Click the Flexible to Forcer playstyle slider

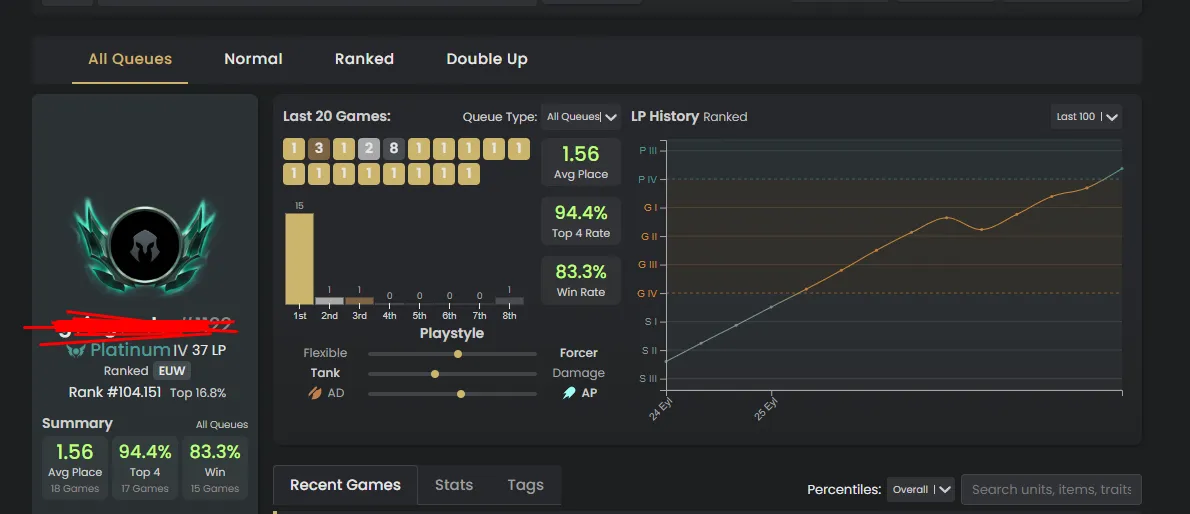pos(452,354)
